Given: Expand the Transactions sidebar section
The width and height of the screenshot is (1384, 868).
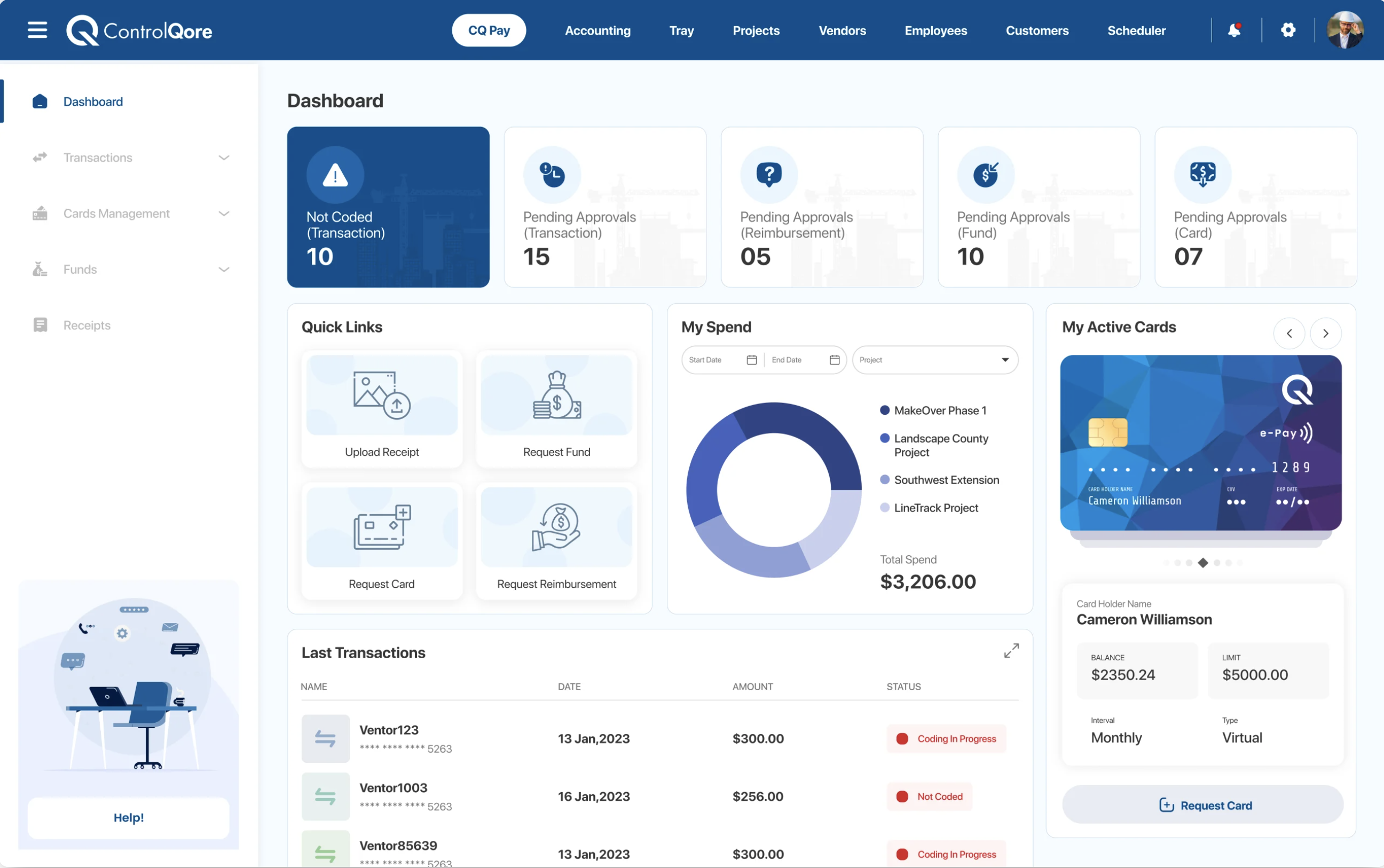Looking at the screenshot, I should tap(224, 158).
